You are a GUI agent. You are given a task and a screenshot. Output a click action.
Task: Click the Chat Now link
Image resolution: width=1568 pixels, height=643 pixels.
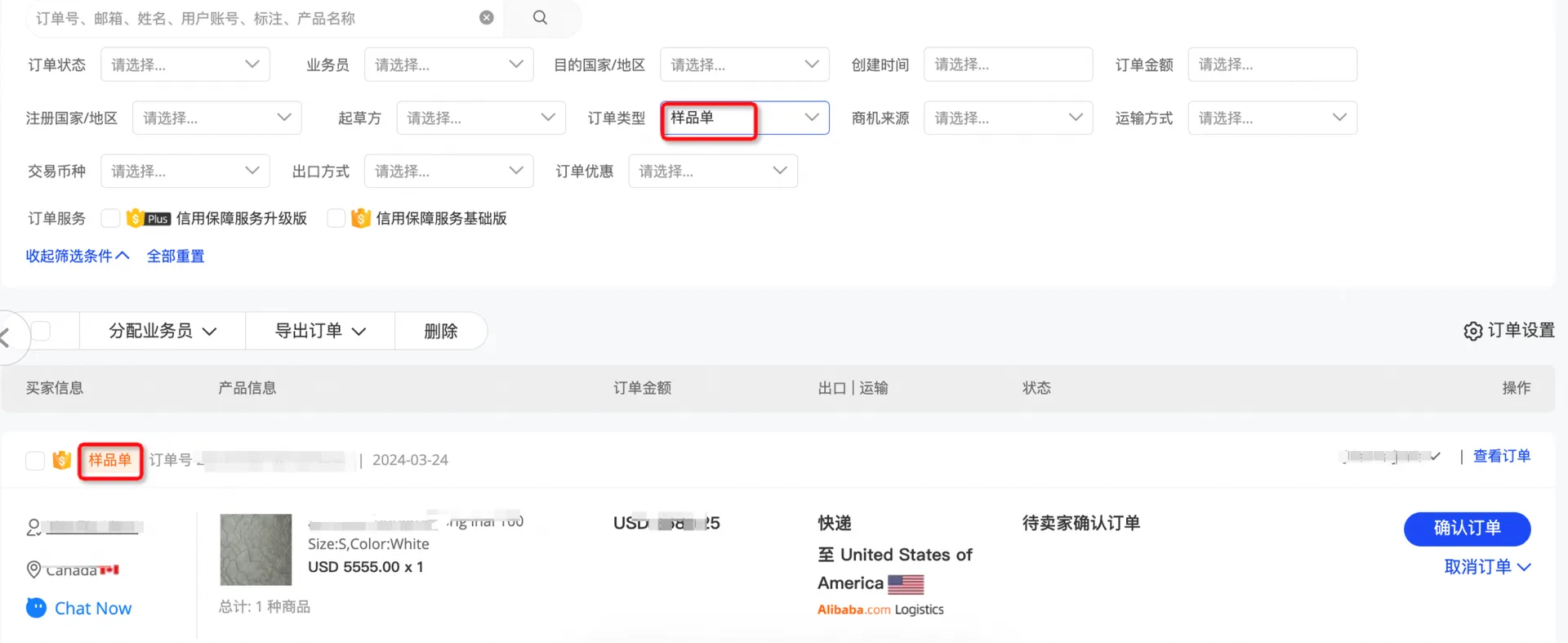[x=93, y=609]
